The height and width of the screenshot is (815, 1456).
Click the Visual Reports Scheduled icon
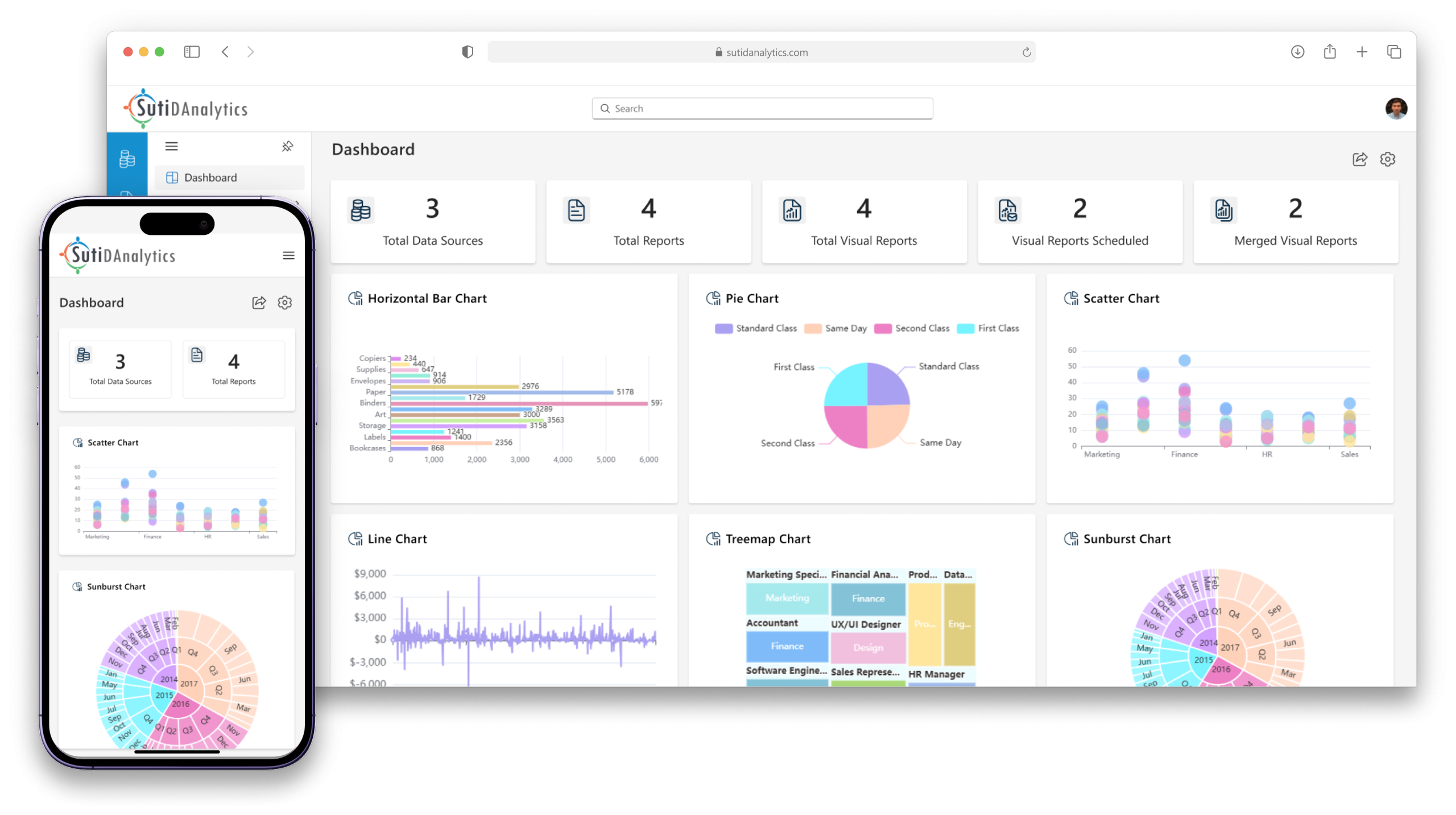point(1007,210)
